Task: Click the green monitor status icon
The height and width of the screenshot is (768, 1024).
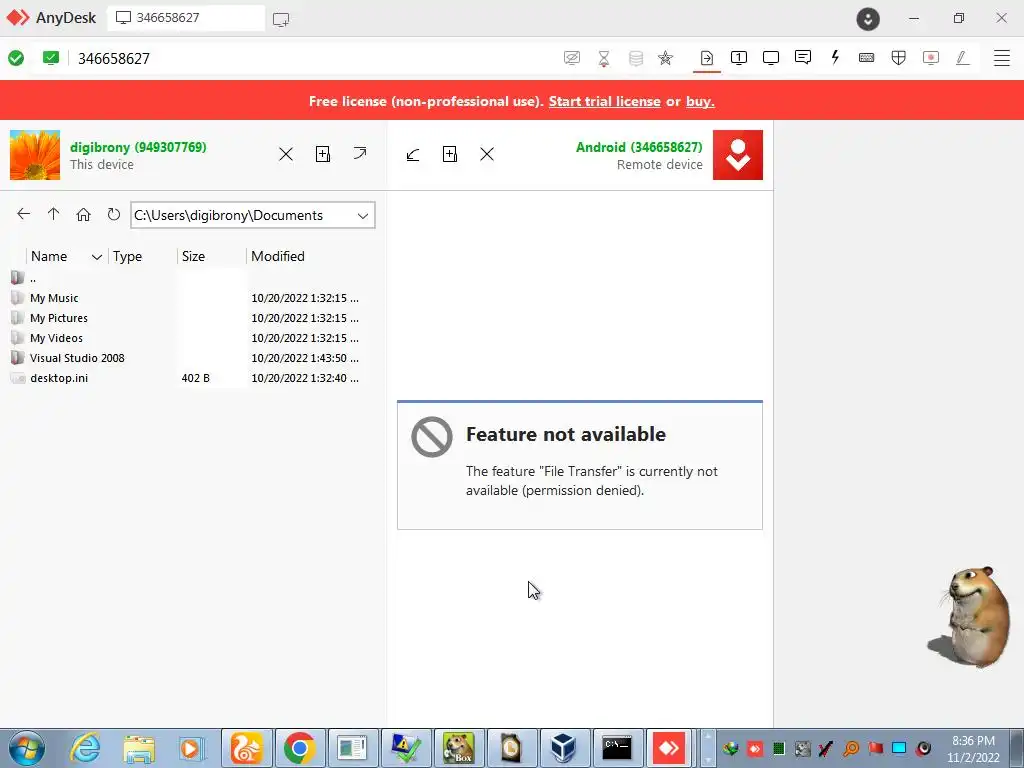Action: click(x=50, y=57)
